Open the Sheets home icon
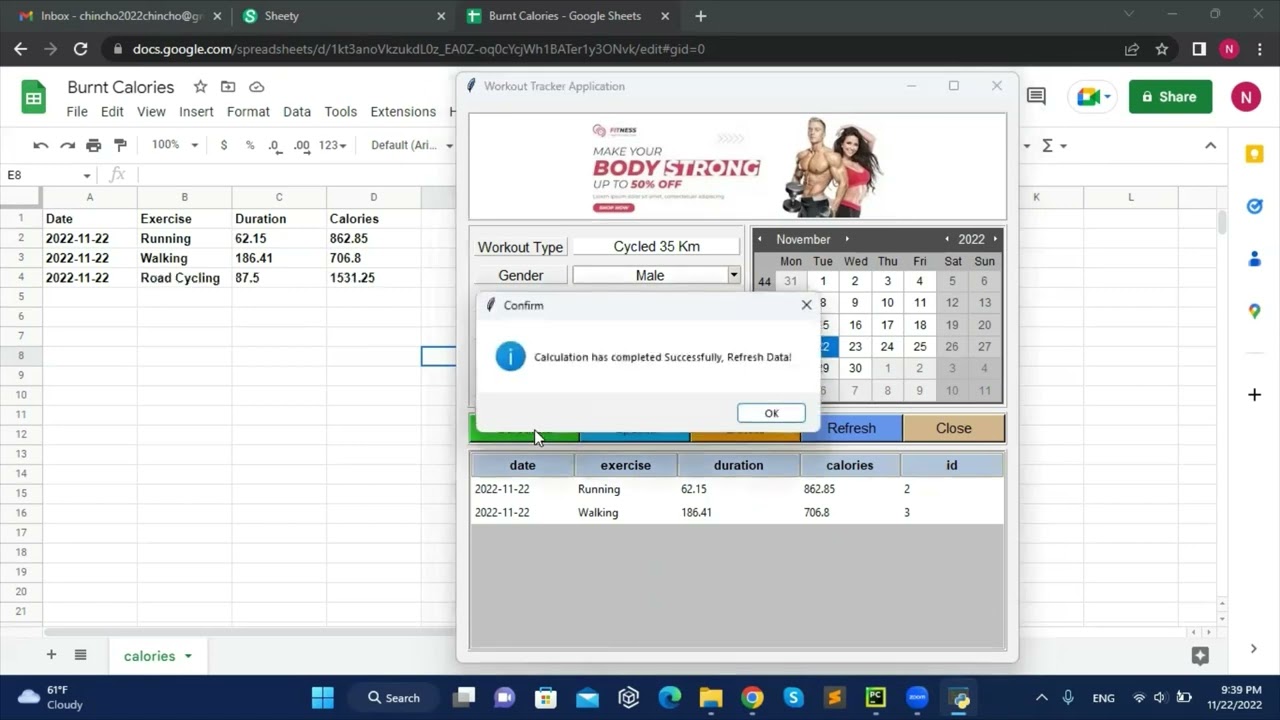Viewport: 1280px width, 720px height. tap(34, 97)
